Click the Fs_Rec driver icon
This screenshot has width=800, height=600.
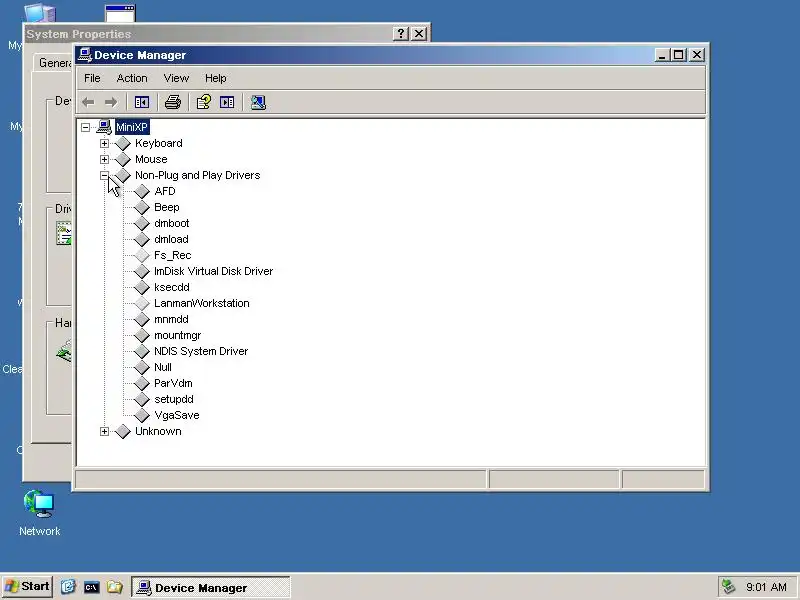pyautogui.click(x=142, y=255)
